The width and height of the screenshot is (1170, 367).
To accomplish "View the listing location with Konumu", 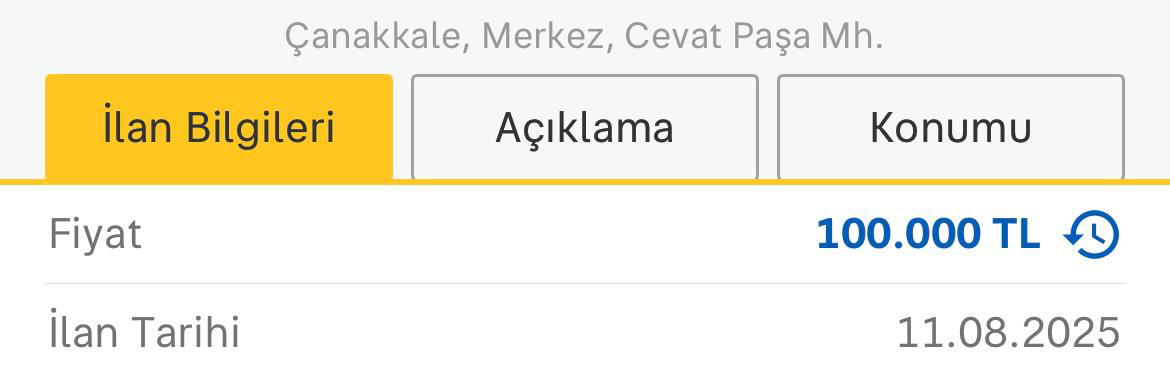I will 951,128.
